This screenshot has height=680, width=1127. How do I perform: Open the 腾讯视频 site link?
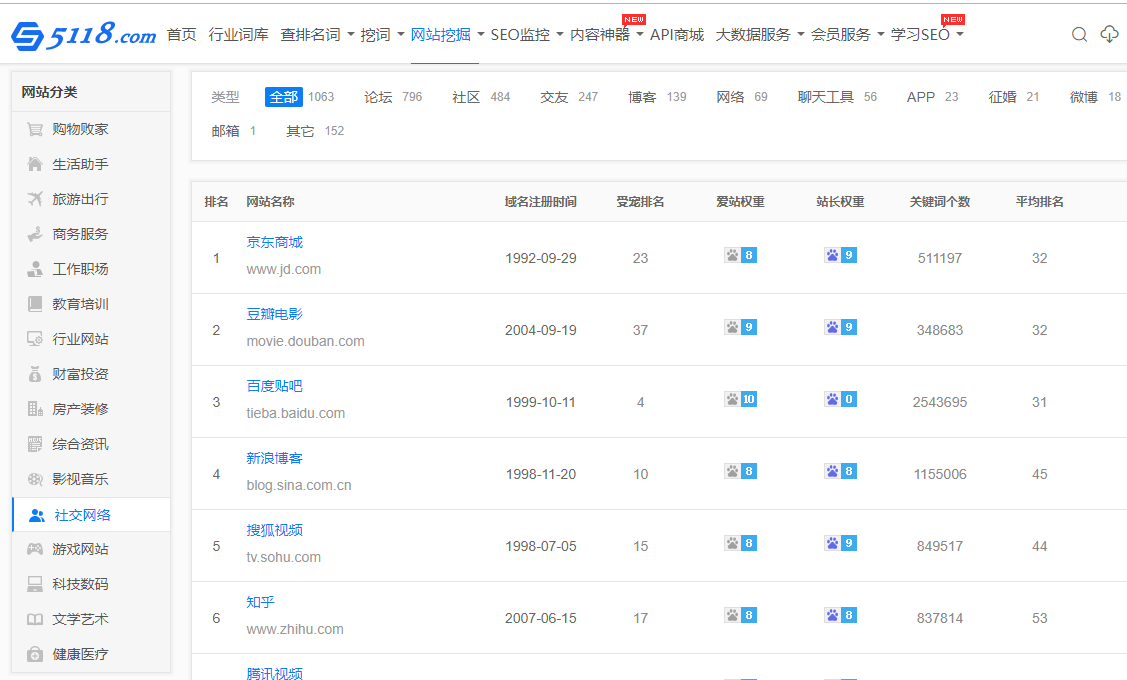275,673
